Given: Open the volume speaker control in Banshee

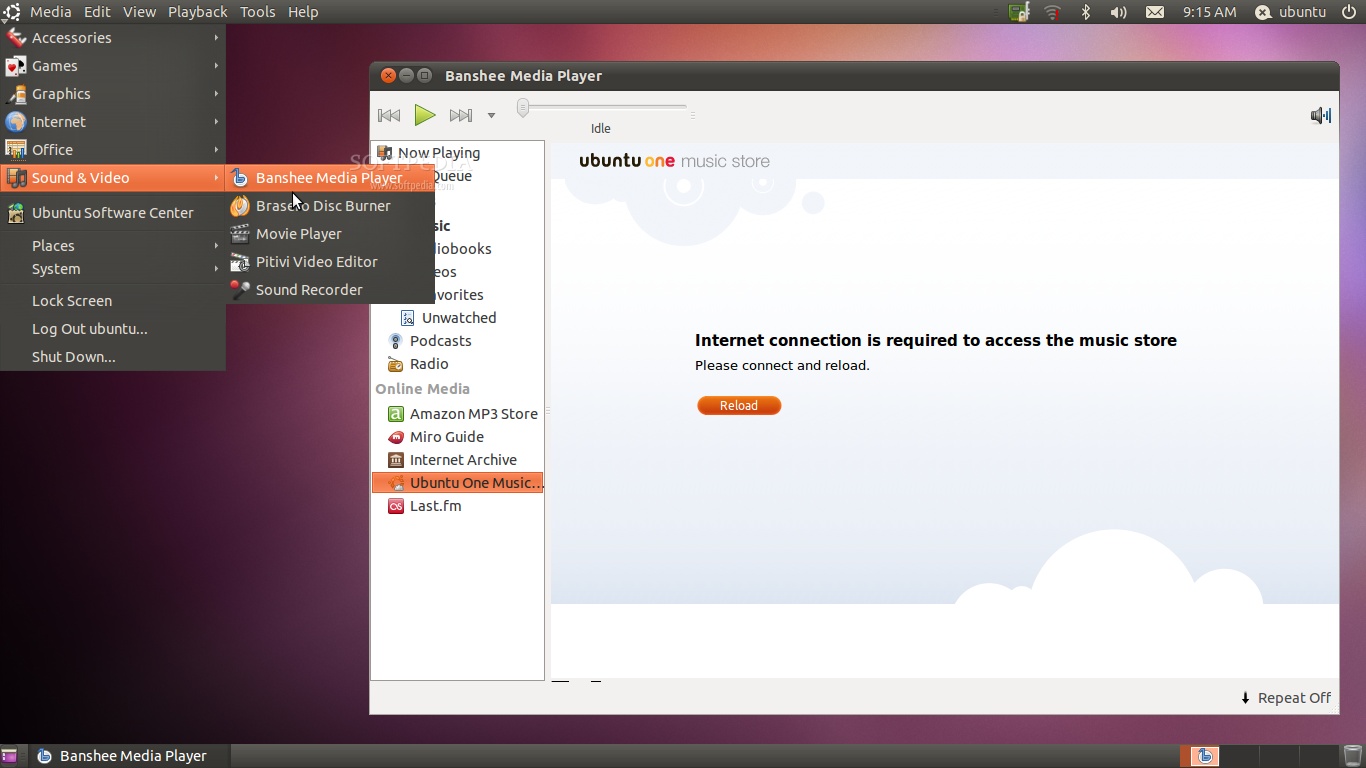Looking at the screenshot, I should click(1321, 115).
